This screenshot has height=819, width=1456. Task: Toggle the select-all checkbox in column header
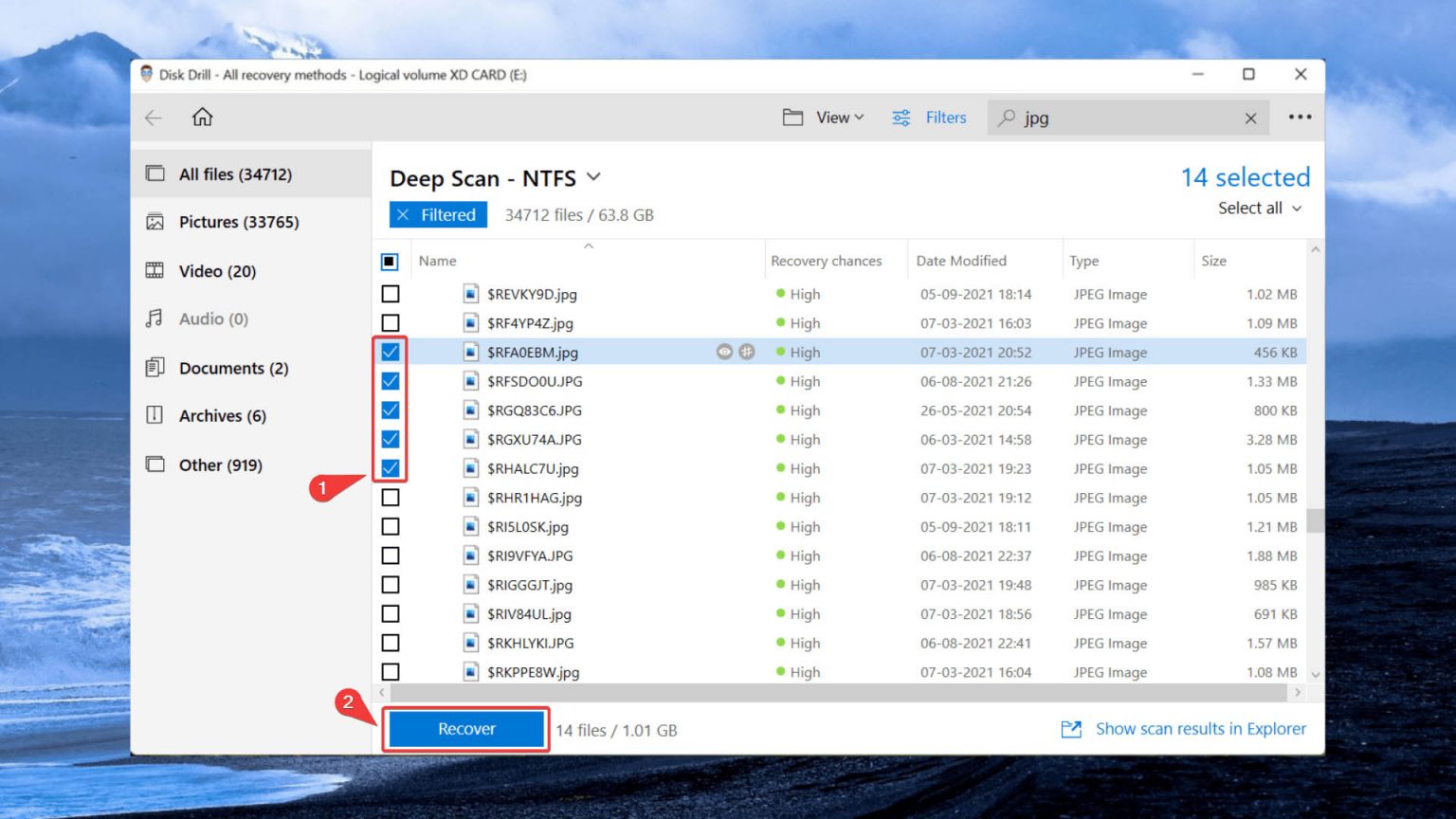(x=390, y=260)
